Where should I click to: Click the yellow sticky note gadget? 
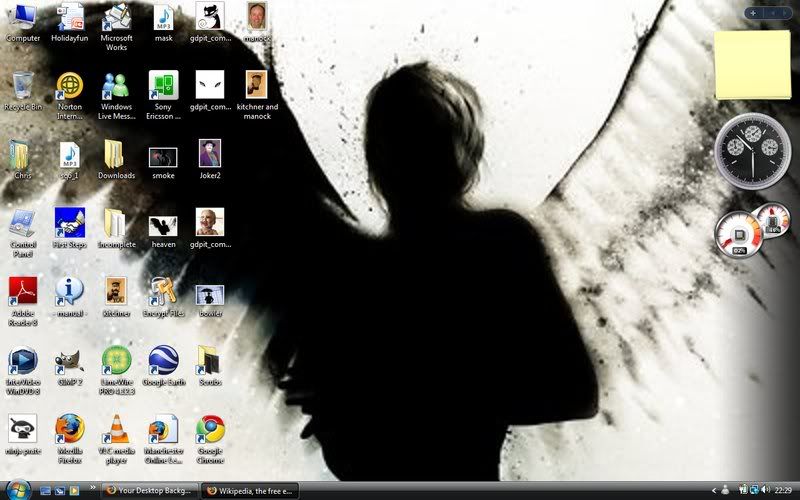[x=752, y=65]
